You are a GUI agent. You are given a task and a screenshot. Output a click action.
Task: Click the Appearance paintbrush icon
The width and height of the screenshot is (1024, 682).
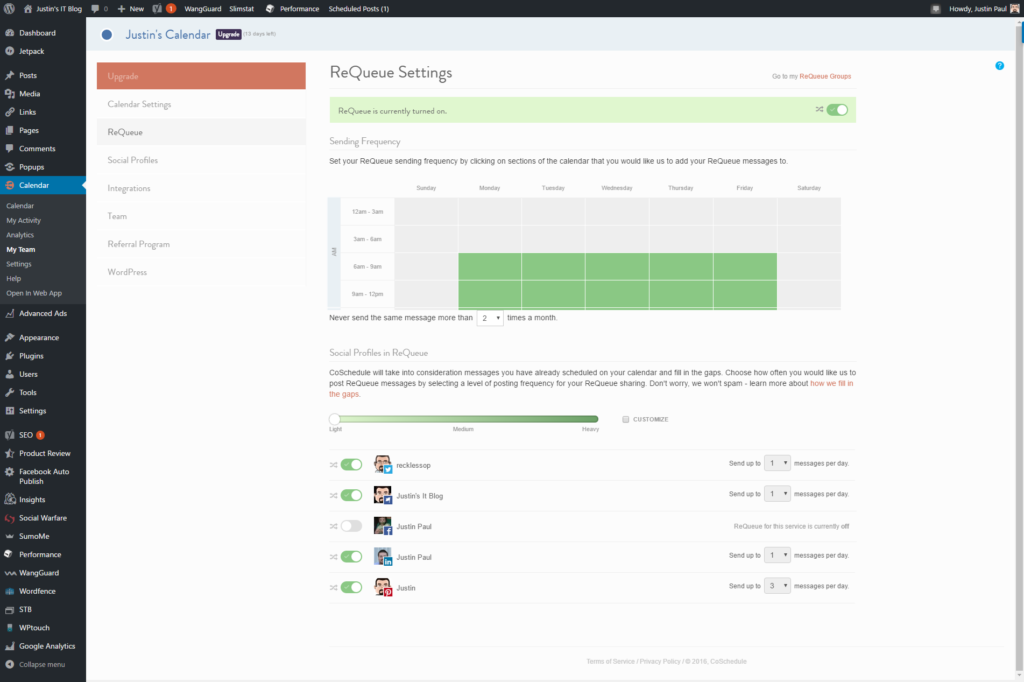(x=10, y=338)
